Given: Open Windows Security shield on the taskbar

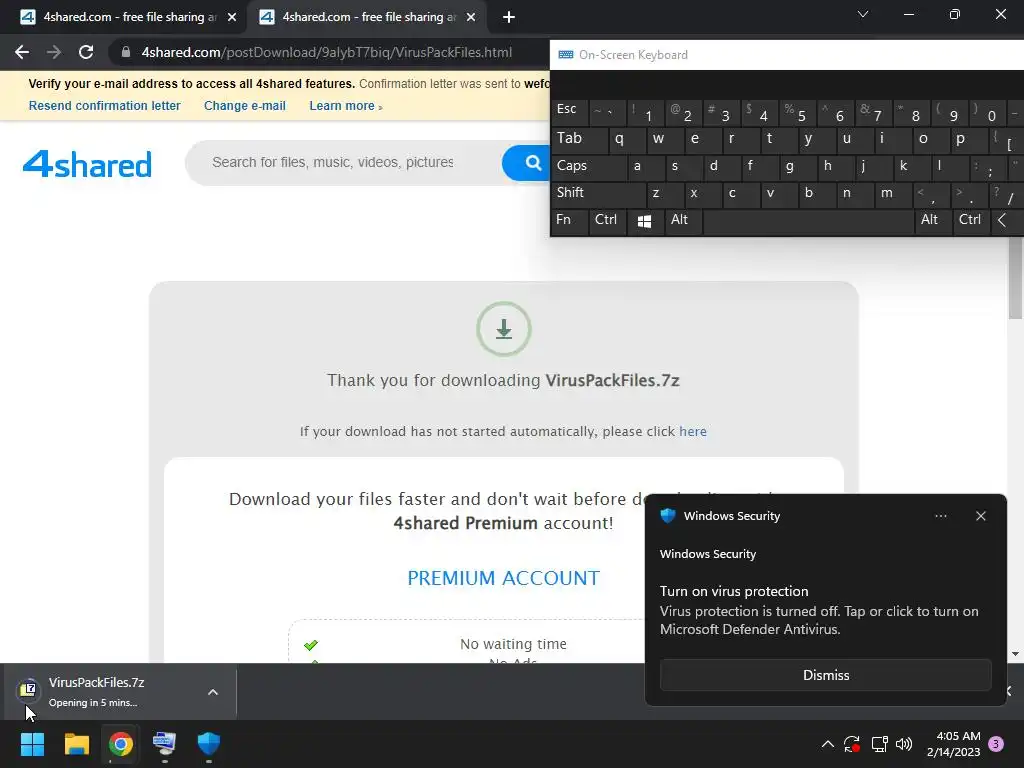Looking at the screenshot, I should pyautogui.click(x=209, y=744).
